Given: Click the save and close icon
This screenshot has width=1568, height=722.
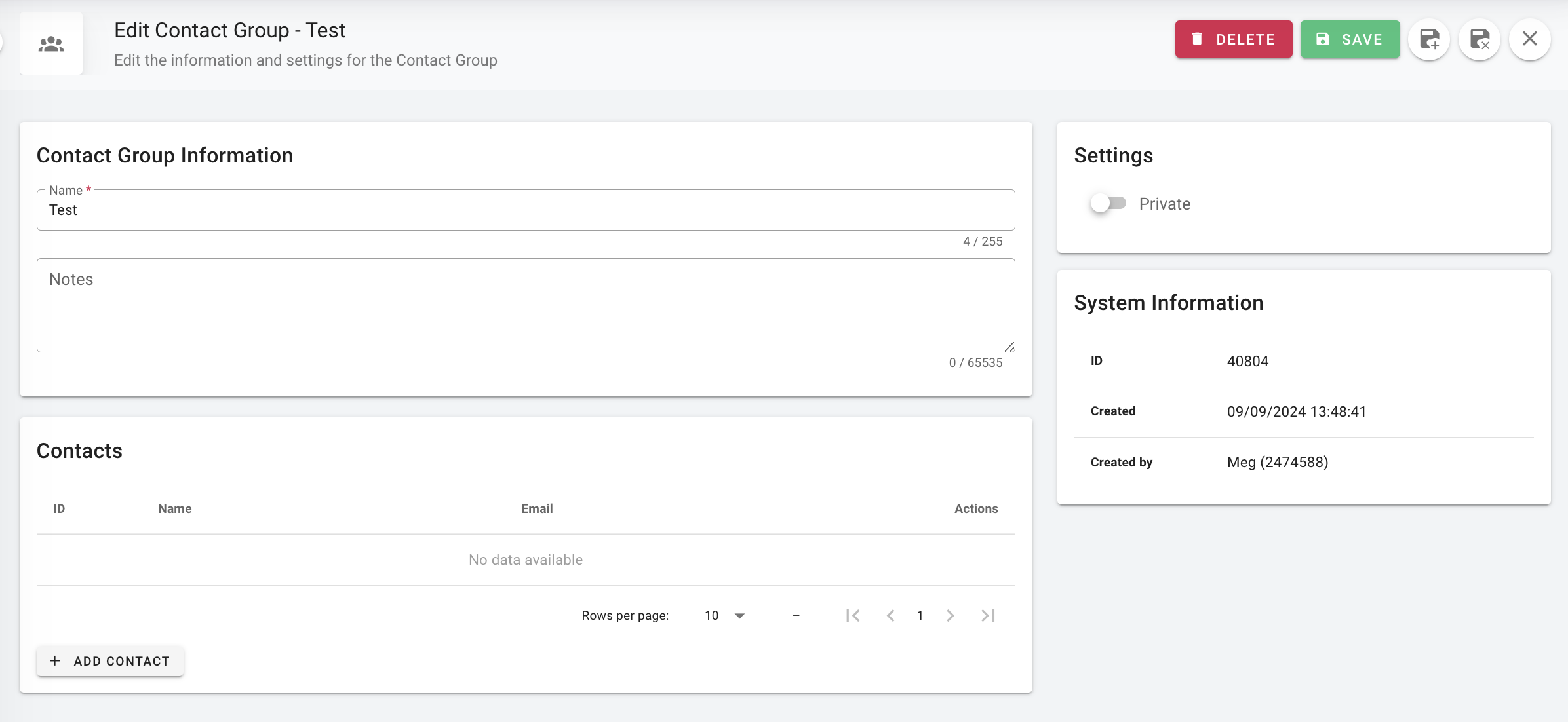Looking at the screenshot, I should pos(1480,40).
